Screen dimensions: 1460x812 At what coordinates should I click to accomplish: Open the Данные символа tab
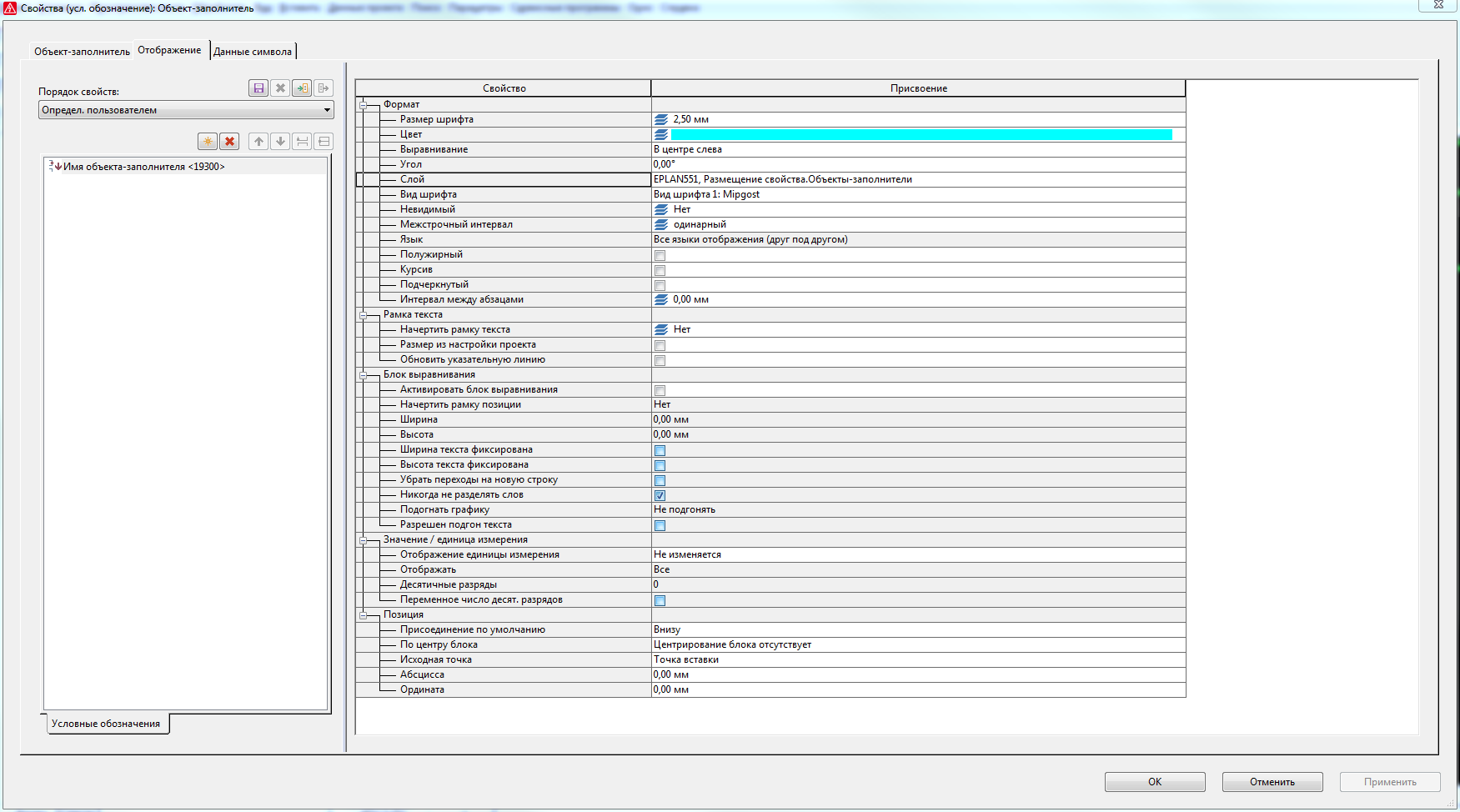253,52
